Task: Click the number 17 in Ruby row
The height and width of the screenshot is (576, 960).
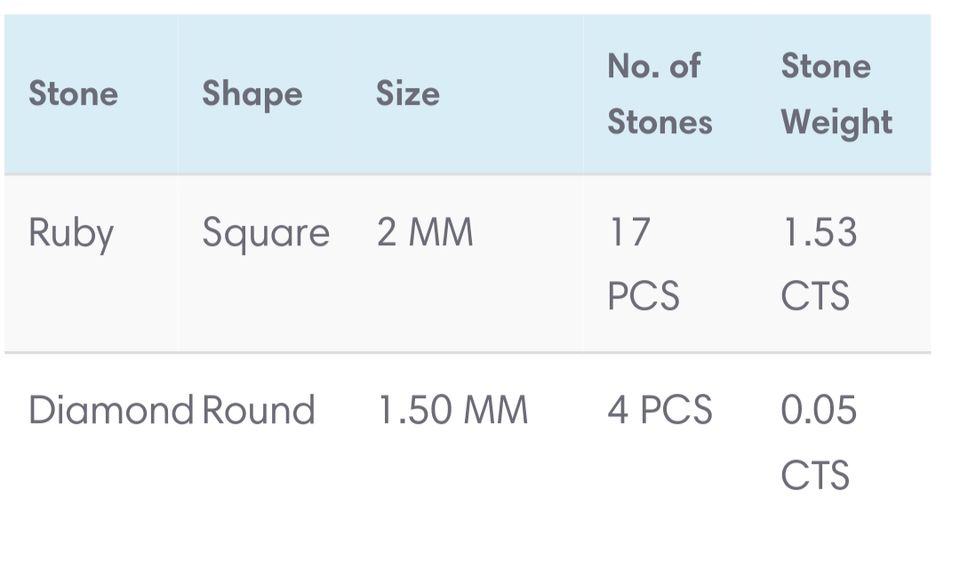Action: click(x=629, y=233)
